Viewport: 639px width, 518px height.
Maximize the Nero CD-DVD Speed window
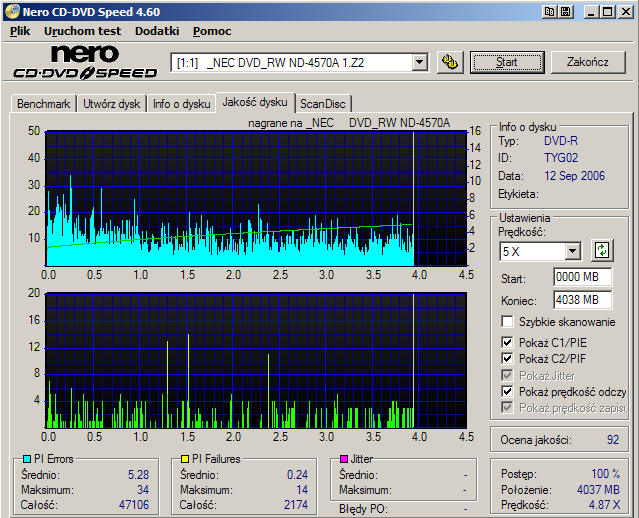(607, 11)
